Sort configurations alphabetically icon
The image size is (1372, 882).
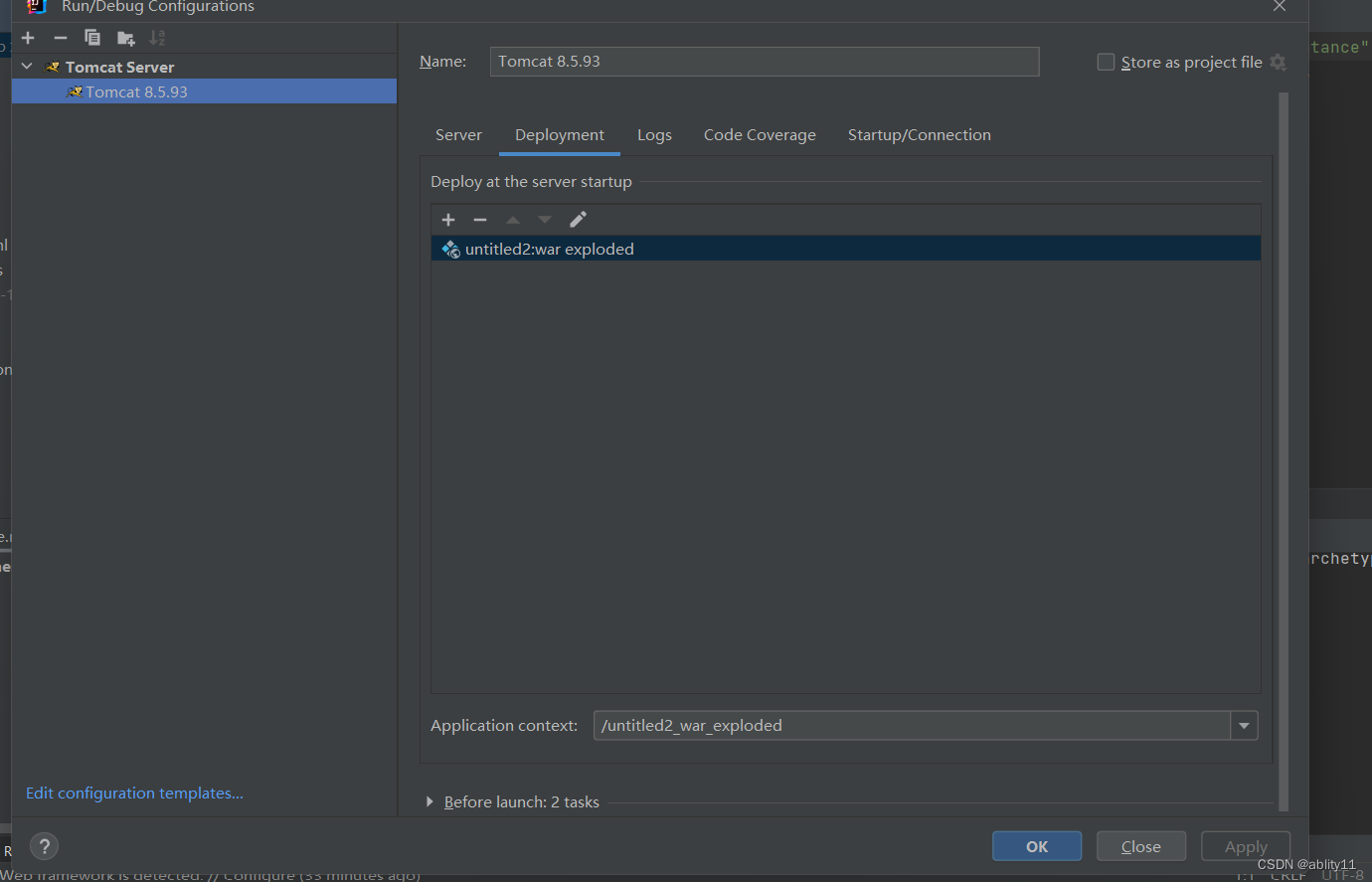pos(157,38)
